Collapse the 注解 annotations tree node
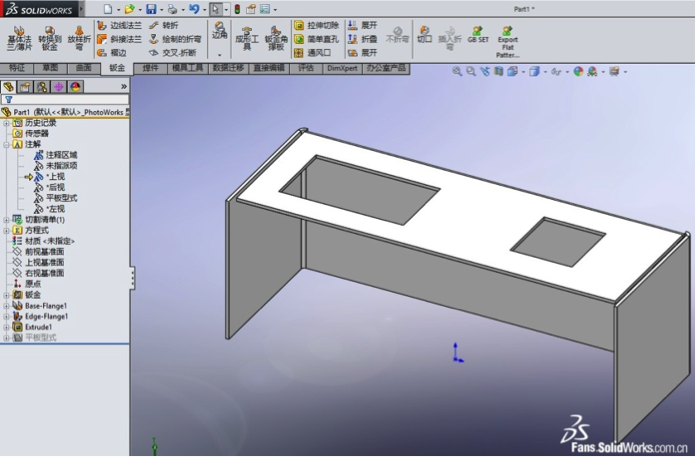This screenshot has width=696, height=457. [x=6, y=144]
